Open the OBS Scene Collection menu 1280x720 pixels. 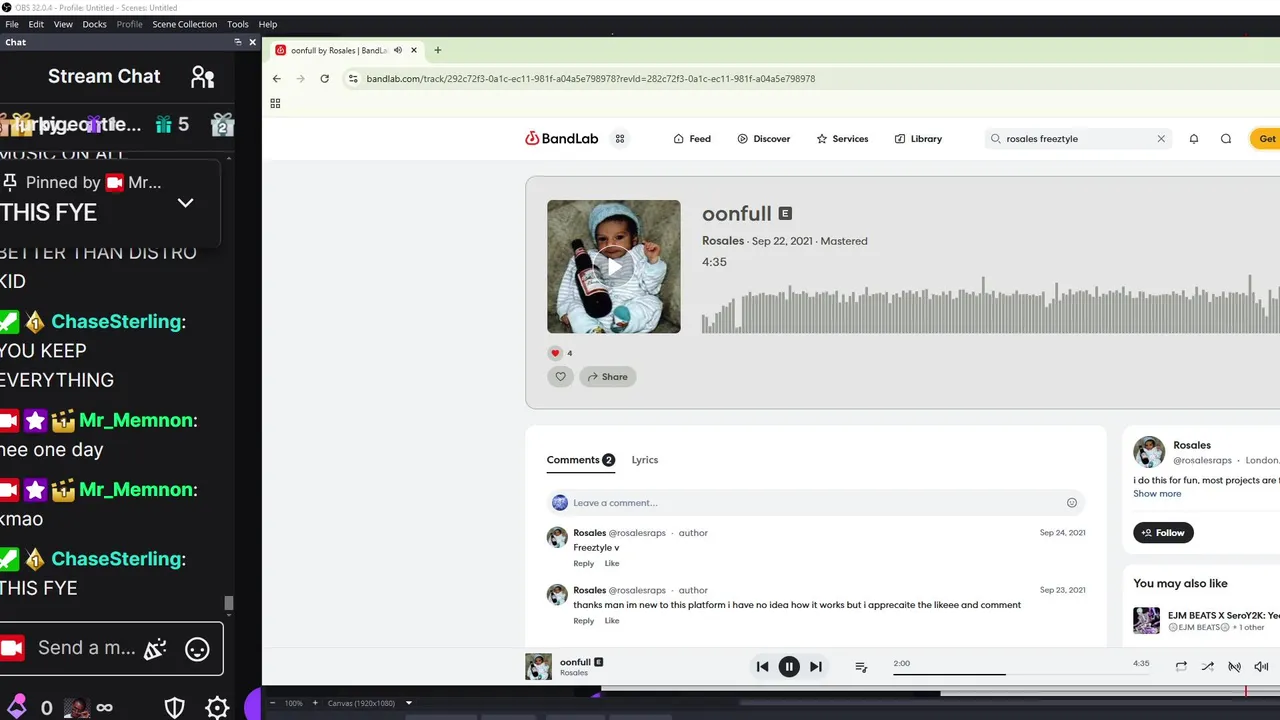184,24
